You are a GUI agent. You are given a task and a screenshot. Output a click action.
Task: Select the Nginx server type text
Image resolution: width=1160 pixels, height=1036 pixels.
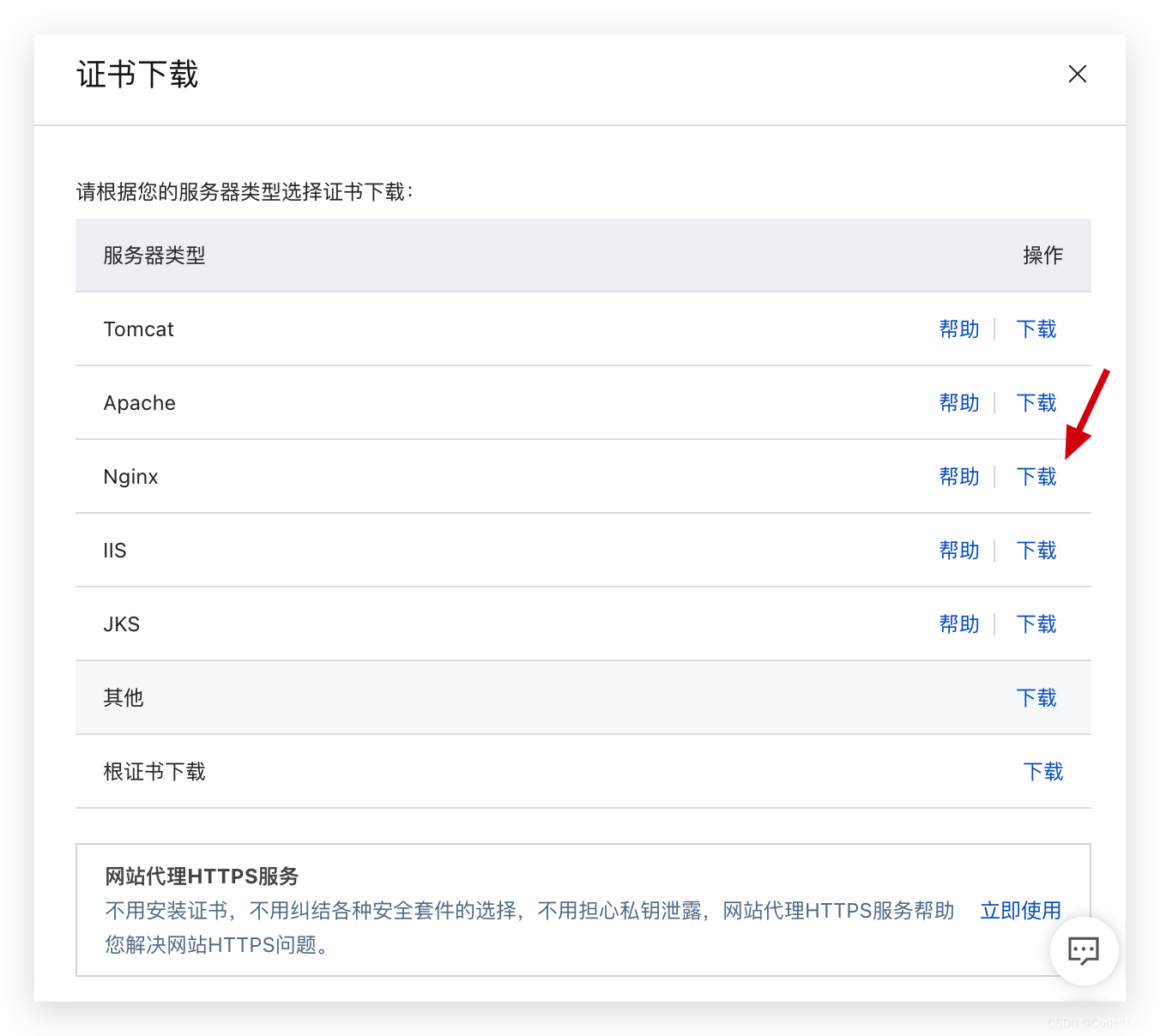click(130, 477)
